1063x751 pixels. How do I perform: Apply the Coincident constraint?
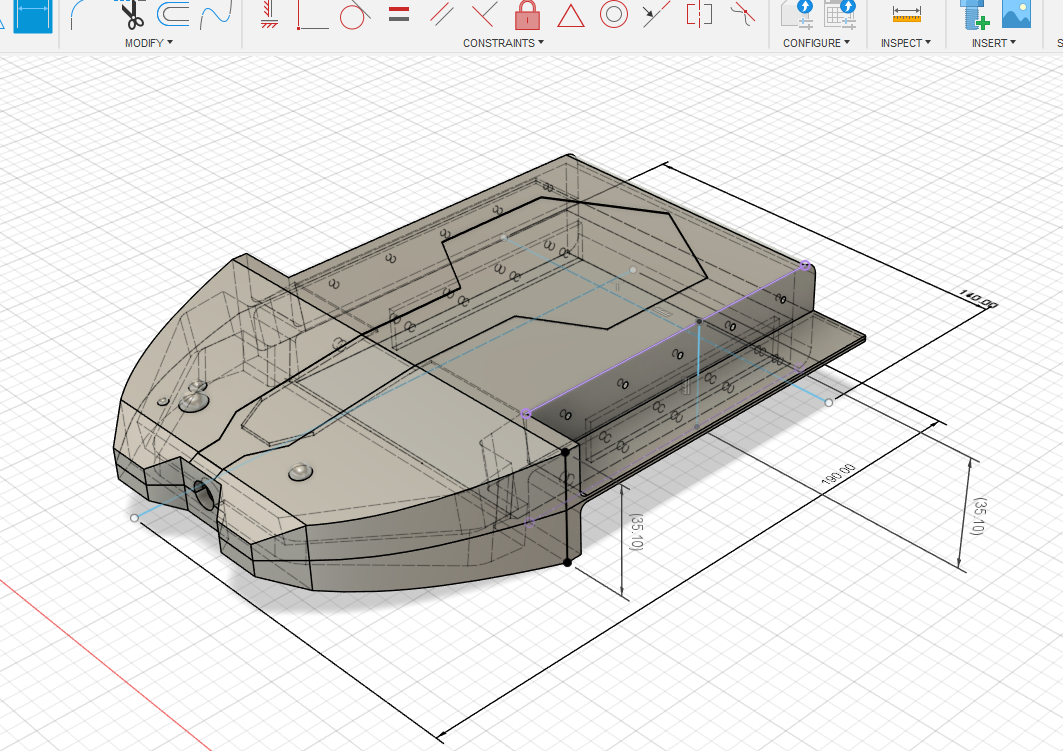coord(313,15)
